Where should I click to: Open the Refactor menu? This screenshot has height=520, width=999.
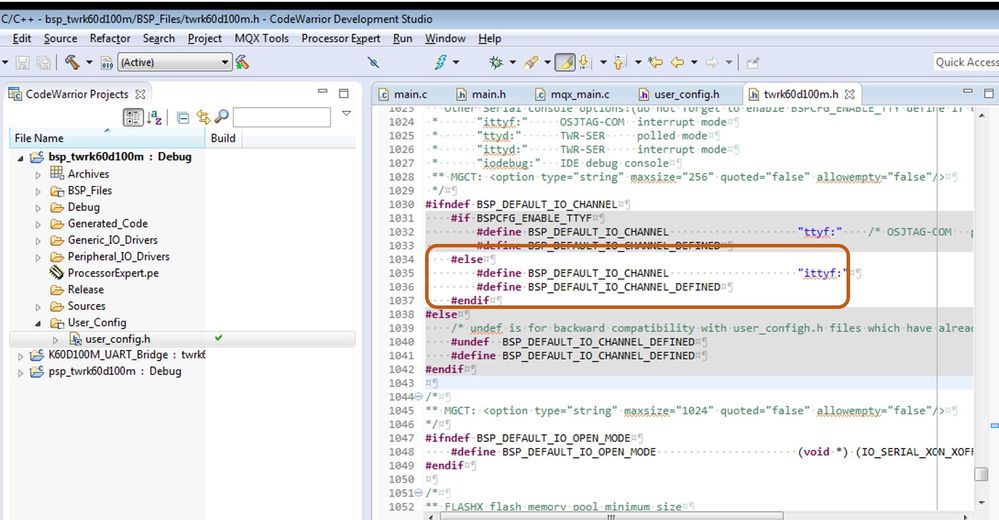(110, 38)
